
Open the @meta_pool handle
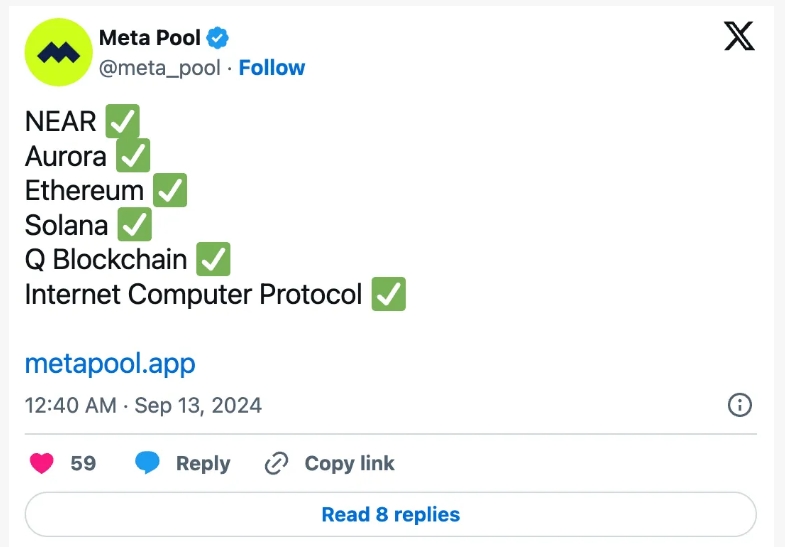[160, 68]
